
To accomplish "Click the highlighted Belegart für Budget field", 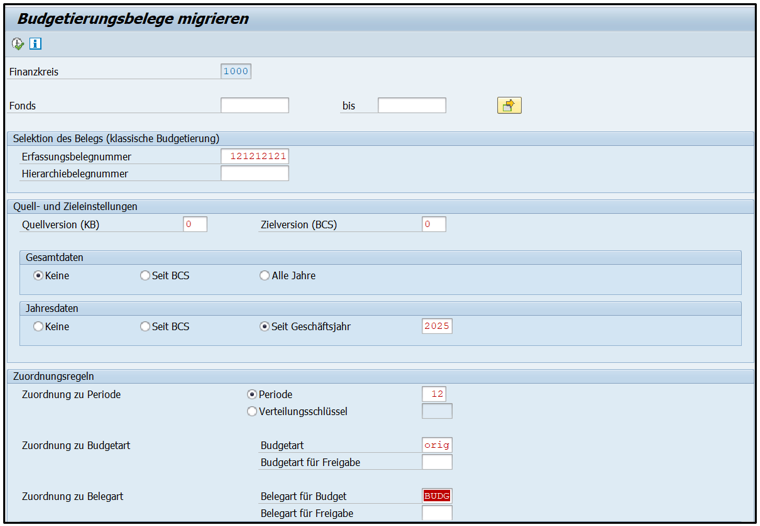I will coord(437,496).
